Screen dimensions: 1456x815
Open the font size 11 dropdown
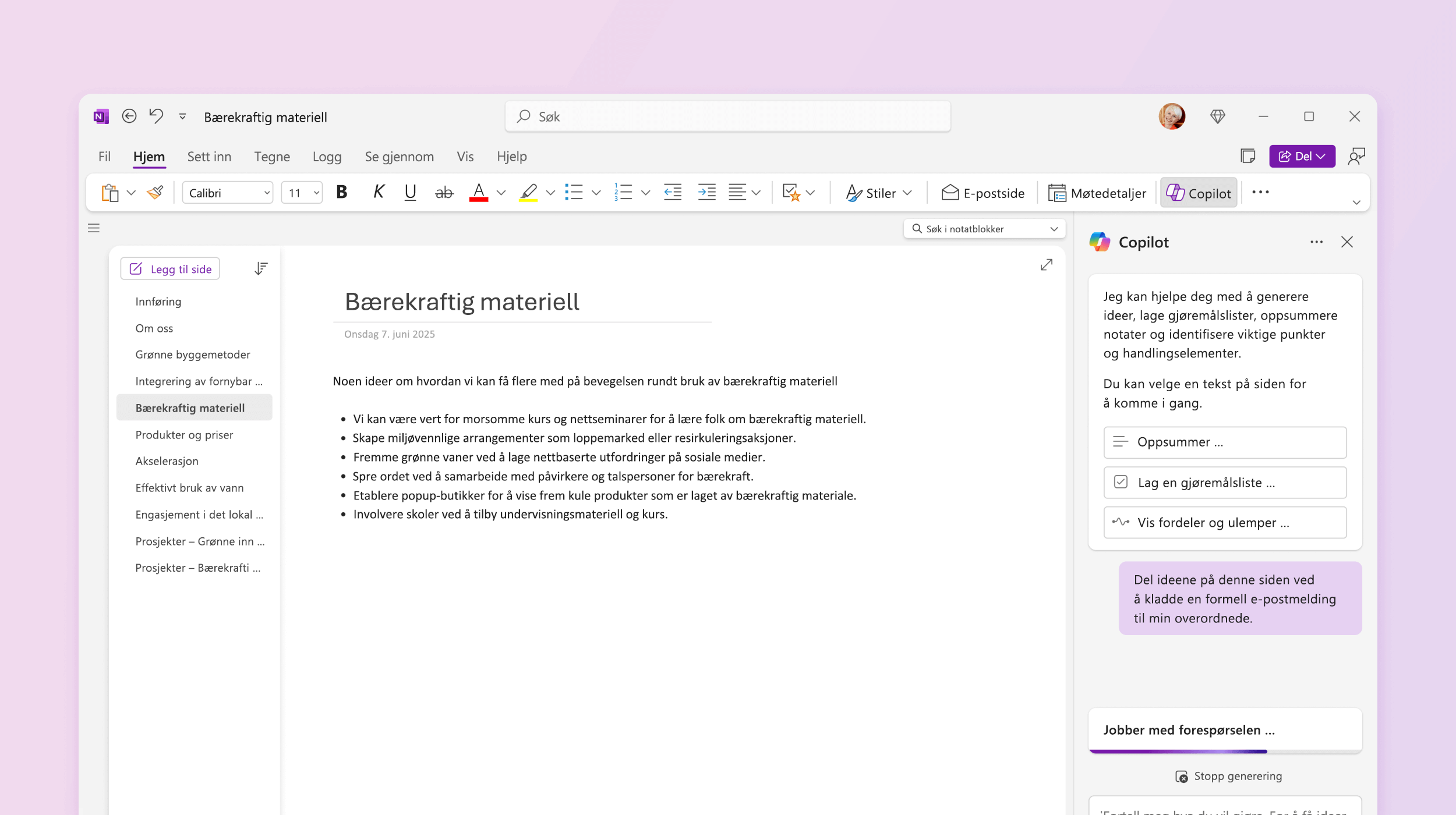click(x=302, y=193)
